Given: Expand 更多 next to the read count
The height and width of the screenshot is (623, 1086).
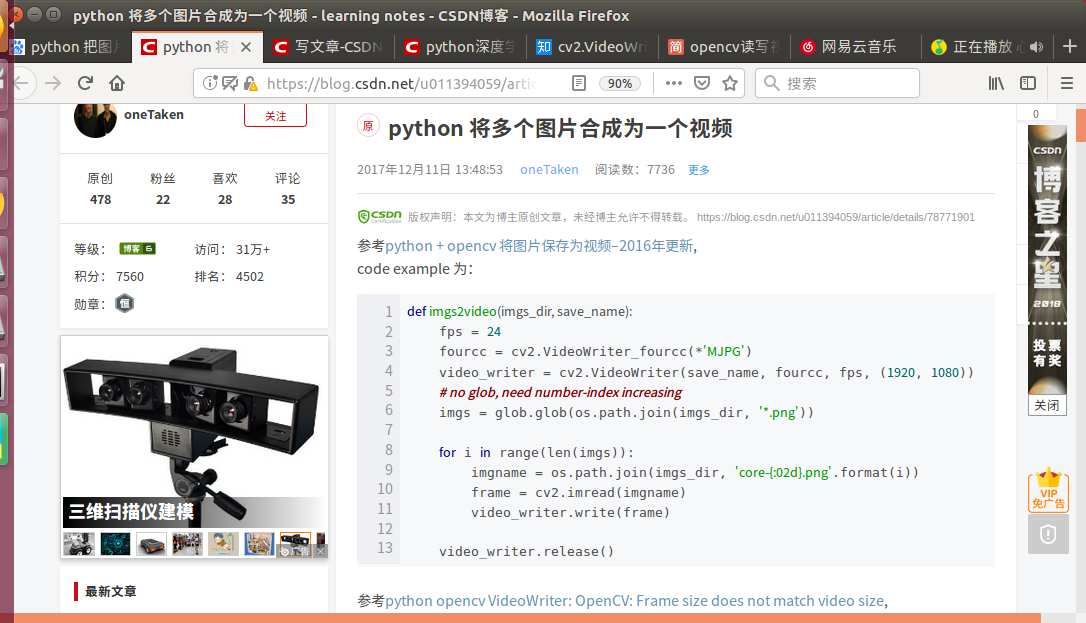Looking at the screenshot, I should 698,170.
